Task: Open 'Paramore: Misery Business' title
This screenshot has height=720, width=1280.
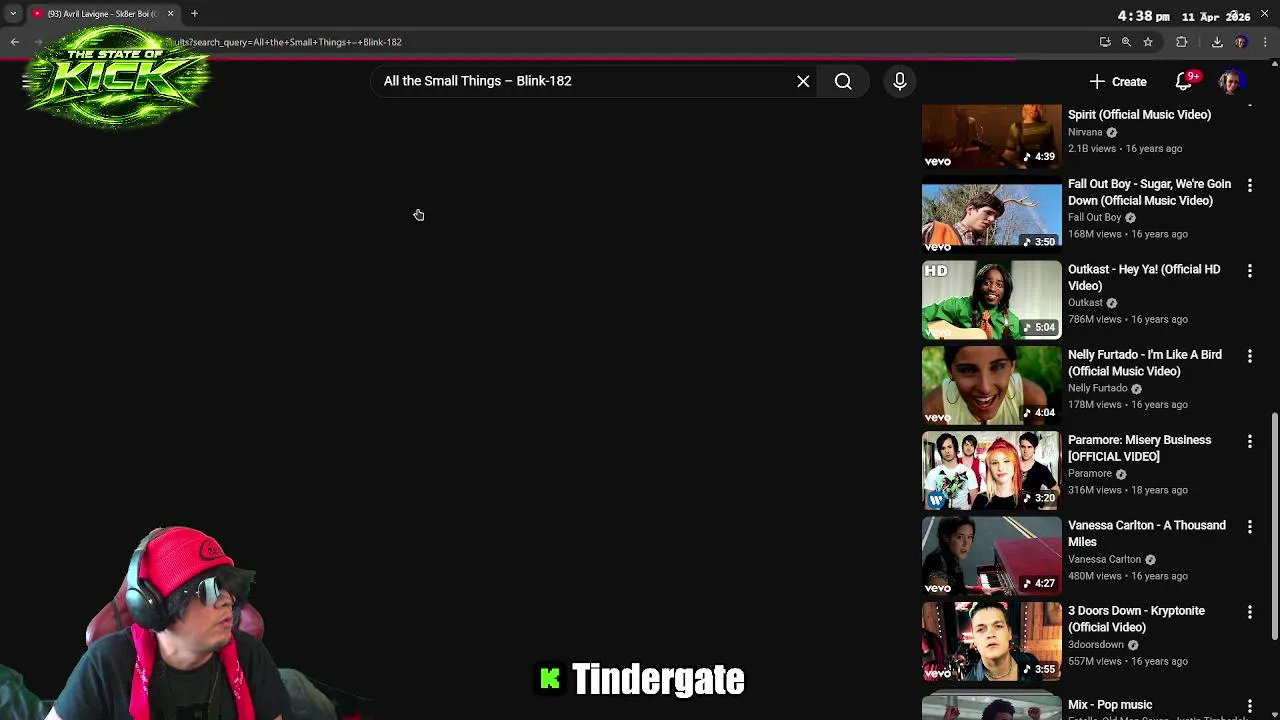Action: tap(1139, 448)
